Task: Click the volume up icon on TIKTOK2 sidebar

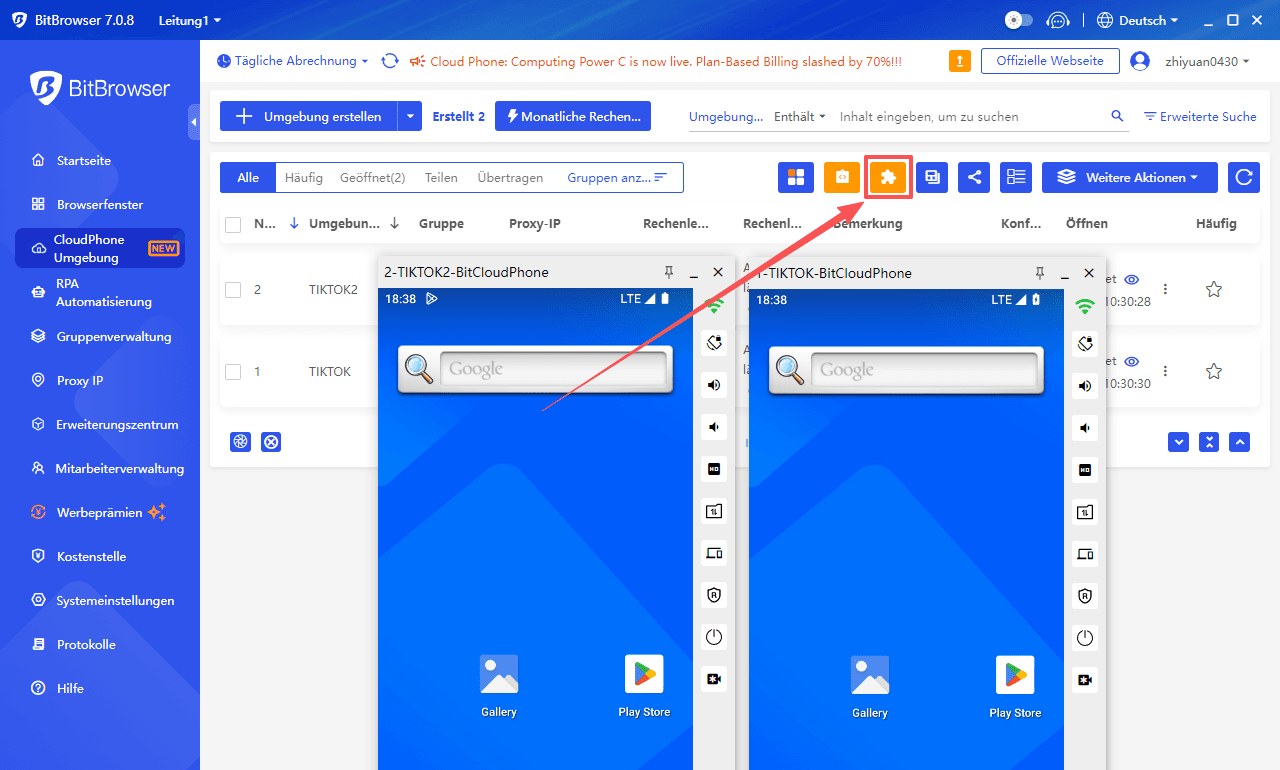Action: point(715,385)
